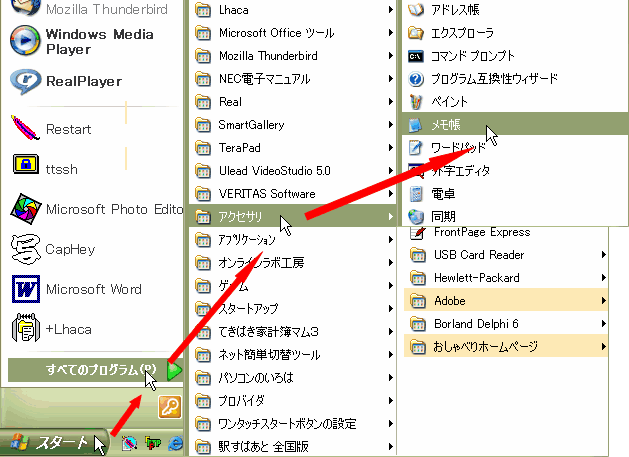Open ネット簡単切替ツール folder
629x457 pixels.
tap(293, 355)
